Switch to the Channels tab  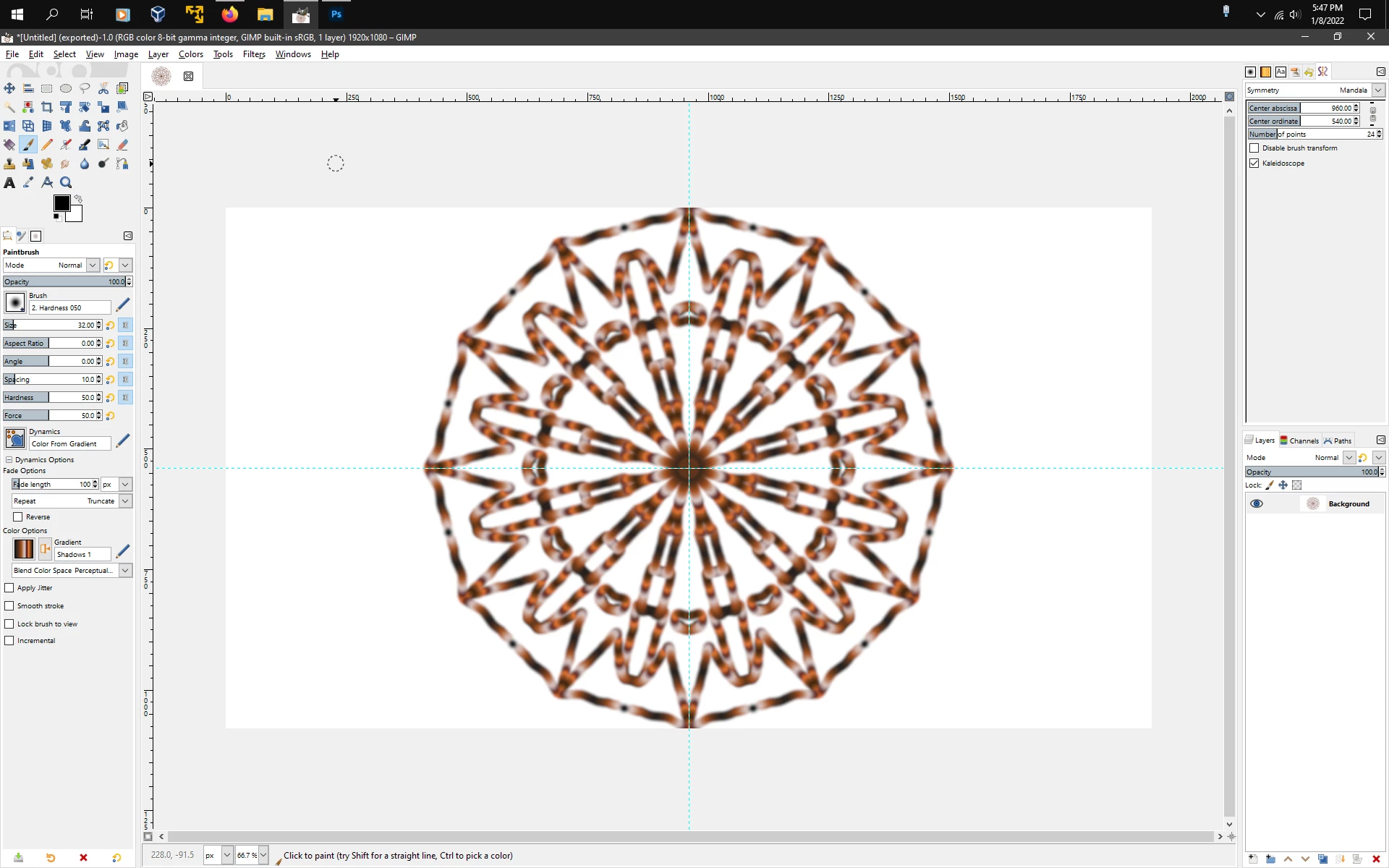coord(1299,441)
